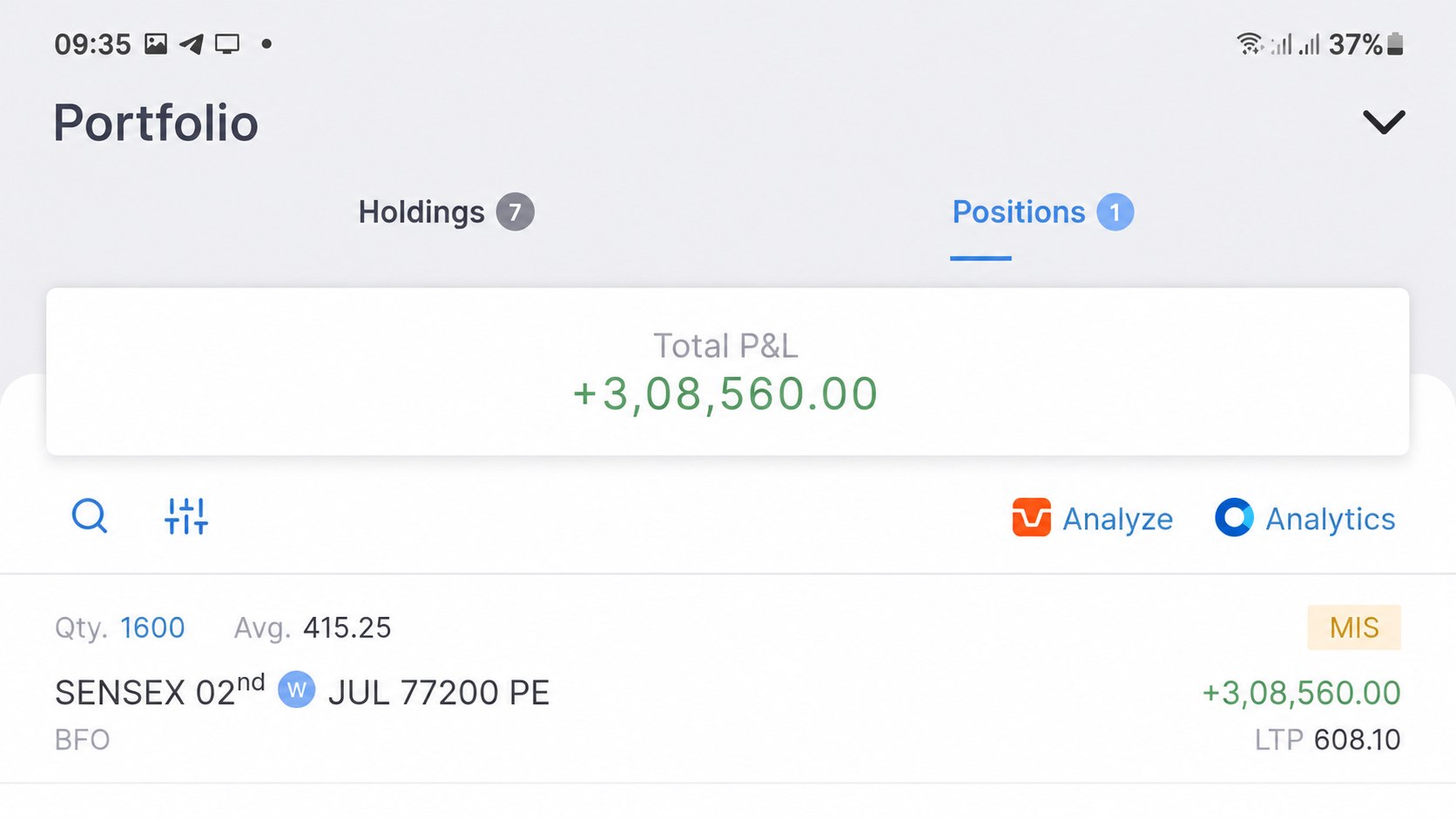The image size is (1456, 819).
Task: Switch to the Holdings tab
Action: pos(446,211)
